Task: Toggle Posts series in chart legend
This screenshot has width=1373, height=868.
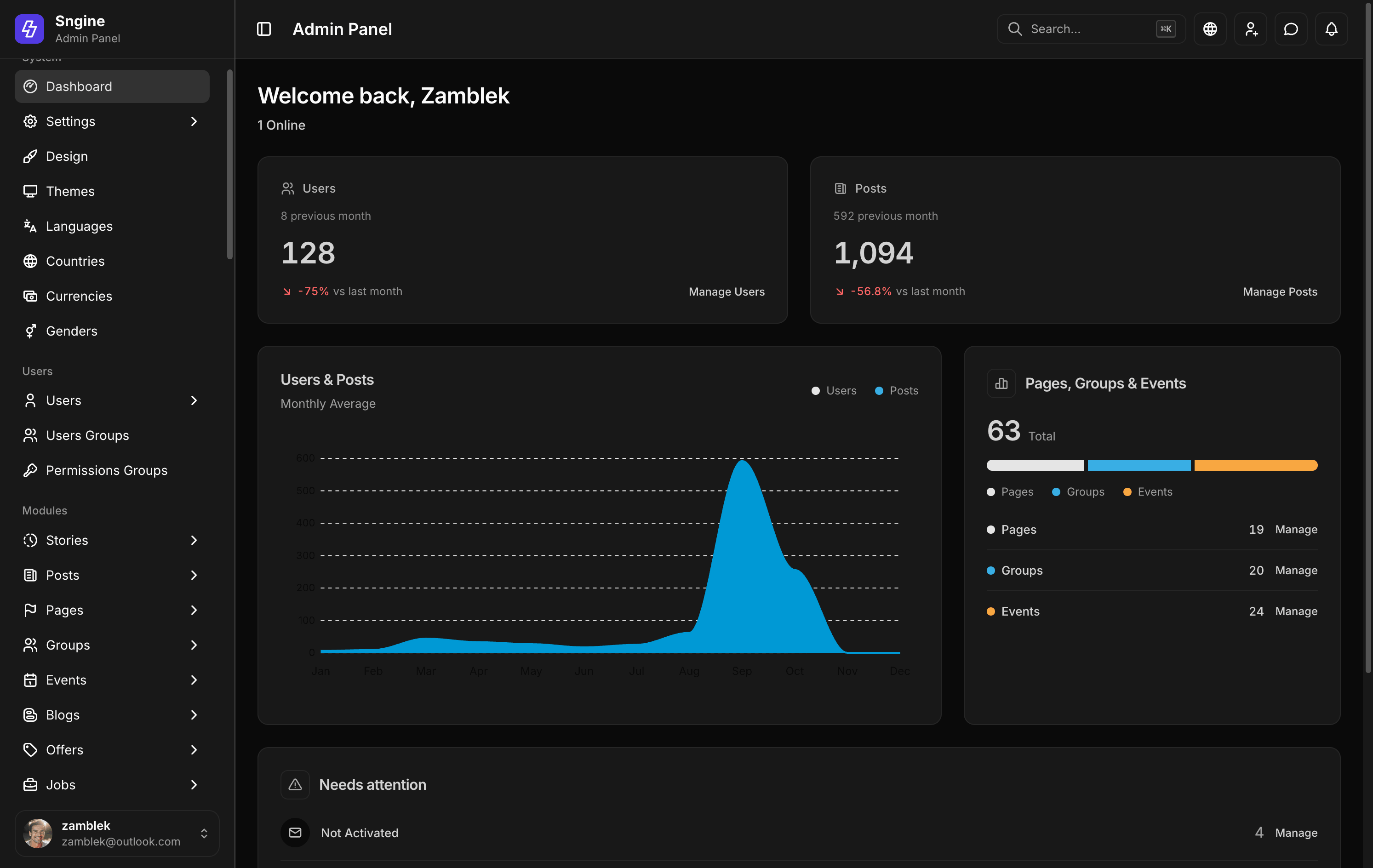Action: pos(896,390)
